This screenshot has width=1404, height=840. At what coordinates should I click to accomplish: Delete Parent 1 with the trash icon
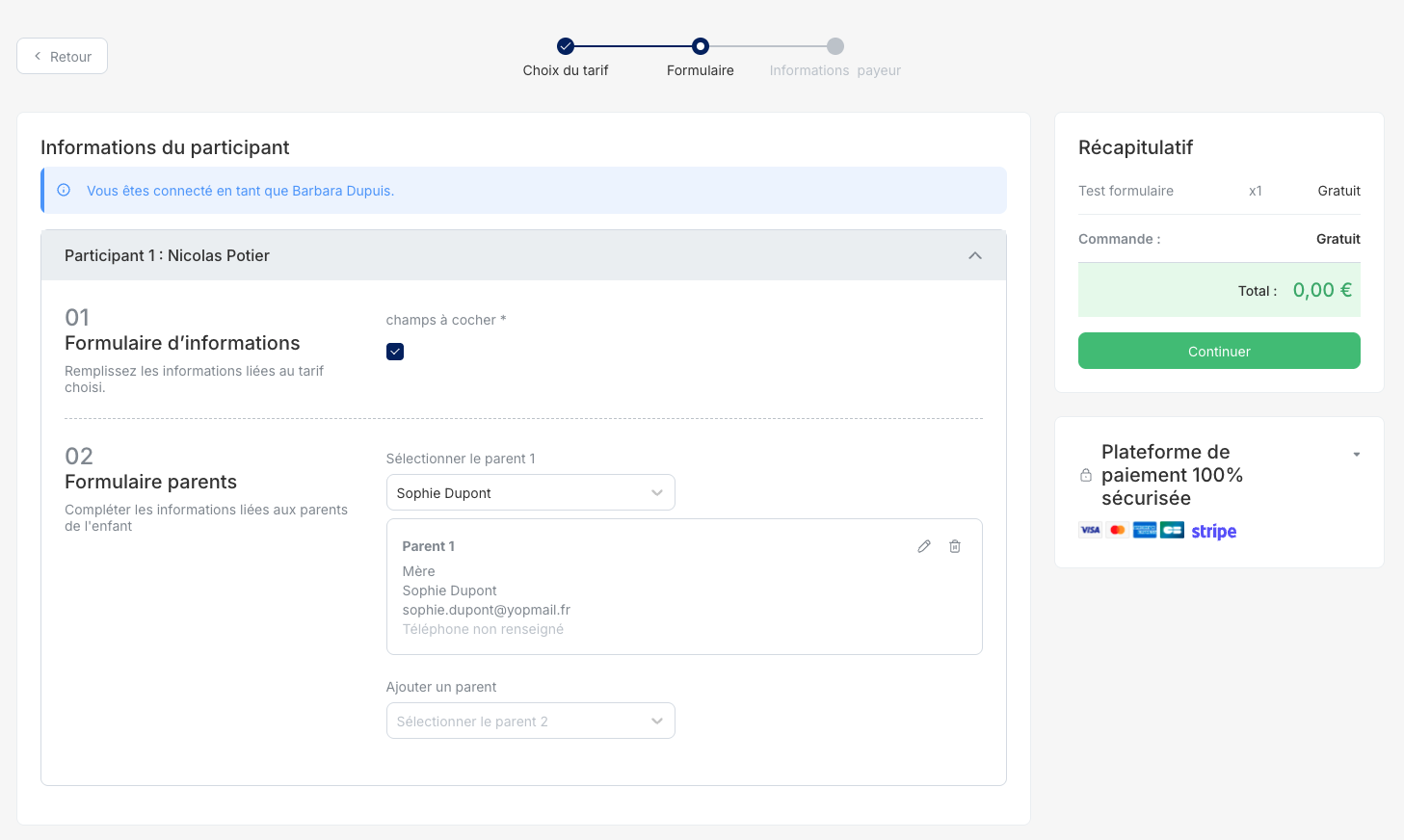point(955,546)
